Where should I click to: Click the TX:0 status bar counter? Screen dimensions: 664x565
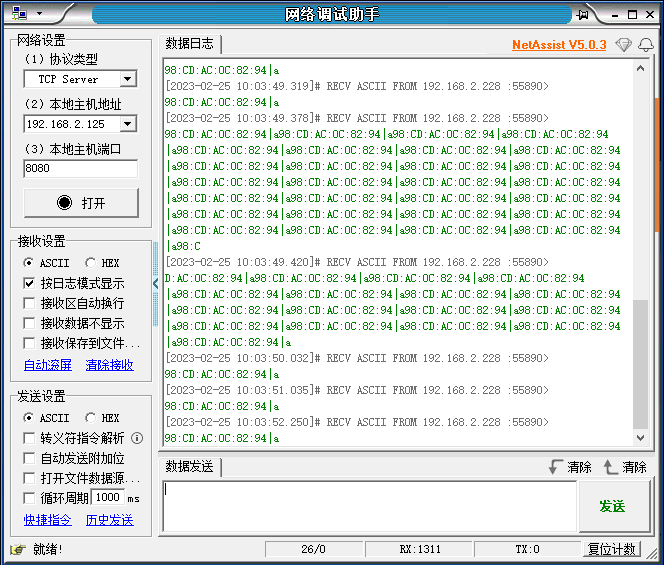[527, 549]
